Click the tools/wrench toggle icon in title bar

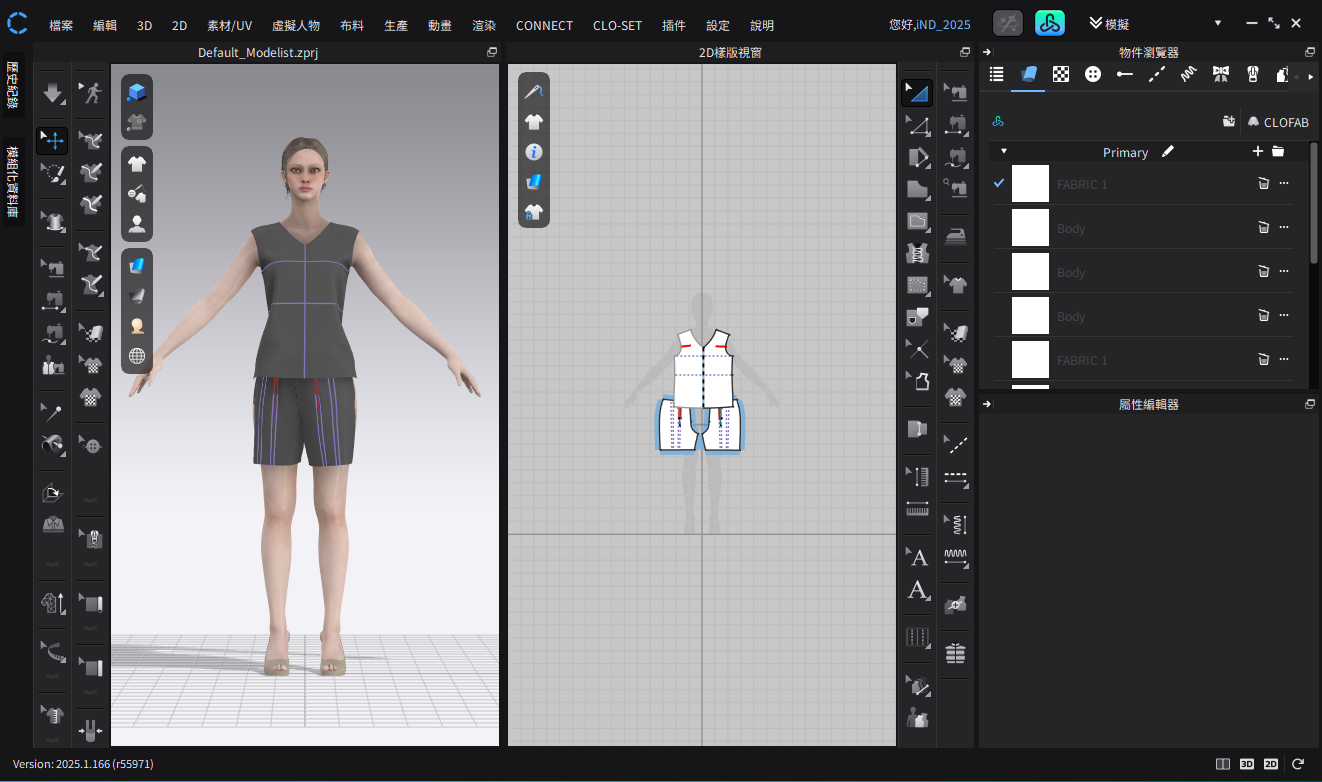[x=1008, y=23]
